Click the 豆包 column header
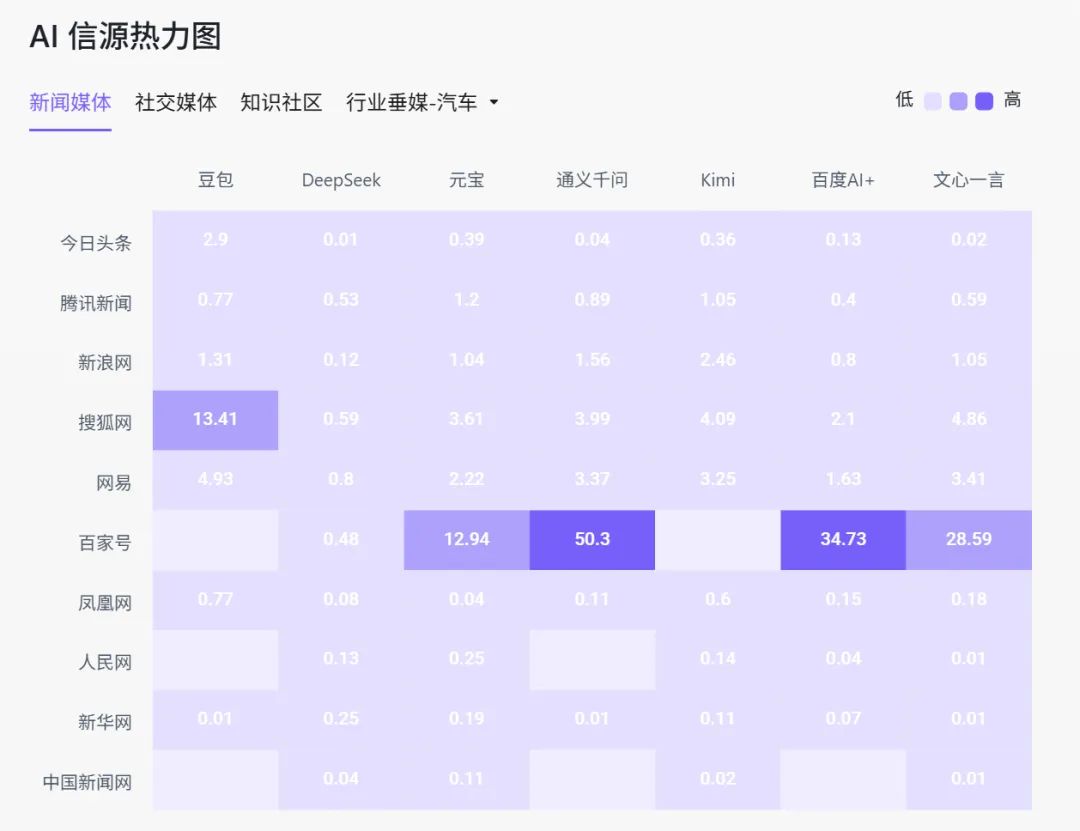 pos(215,180)
